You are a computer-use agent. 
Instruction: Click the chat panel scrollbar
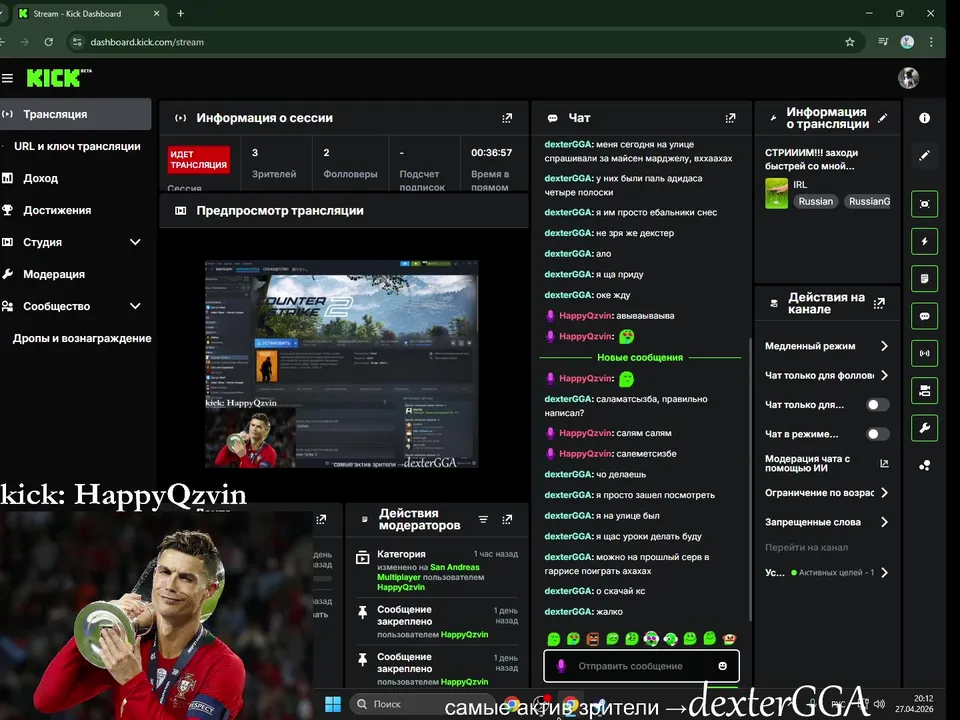[750, 478]
